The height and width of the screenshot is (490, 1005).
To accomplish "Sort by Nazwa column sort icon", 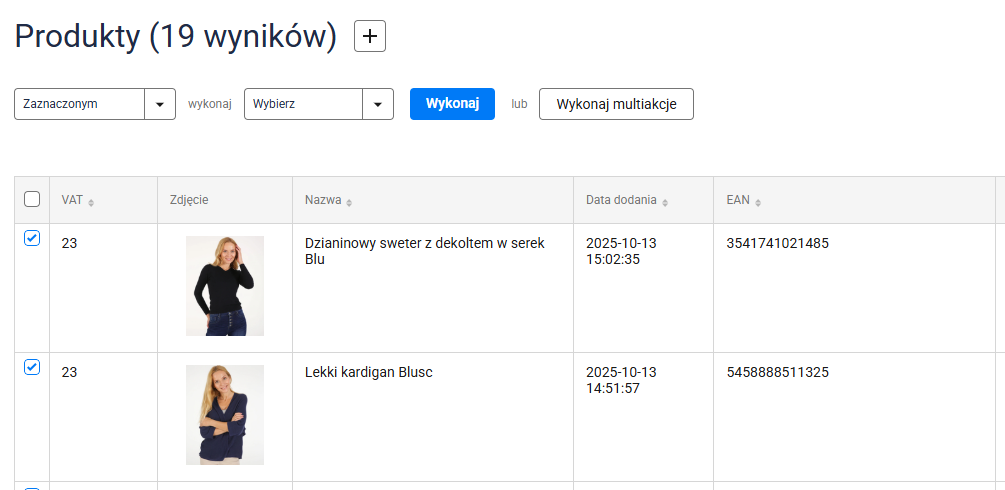I will 349,202.
